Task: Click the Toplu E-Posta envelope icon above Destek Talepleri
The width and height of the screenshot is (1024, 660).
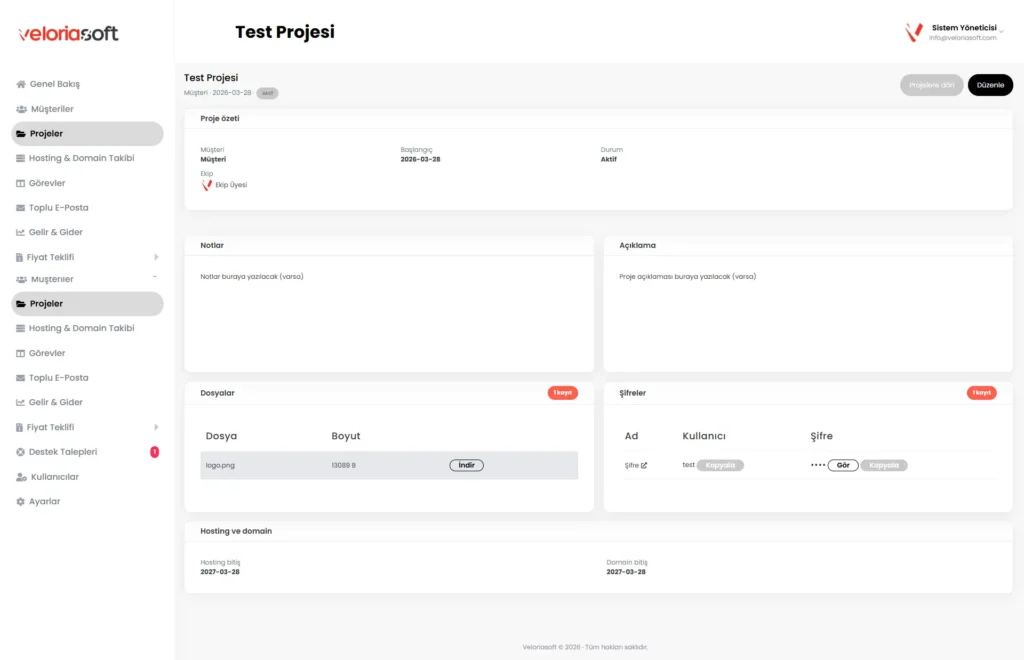Action: pyautogui.click(x=20, y=378)
